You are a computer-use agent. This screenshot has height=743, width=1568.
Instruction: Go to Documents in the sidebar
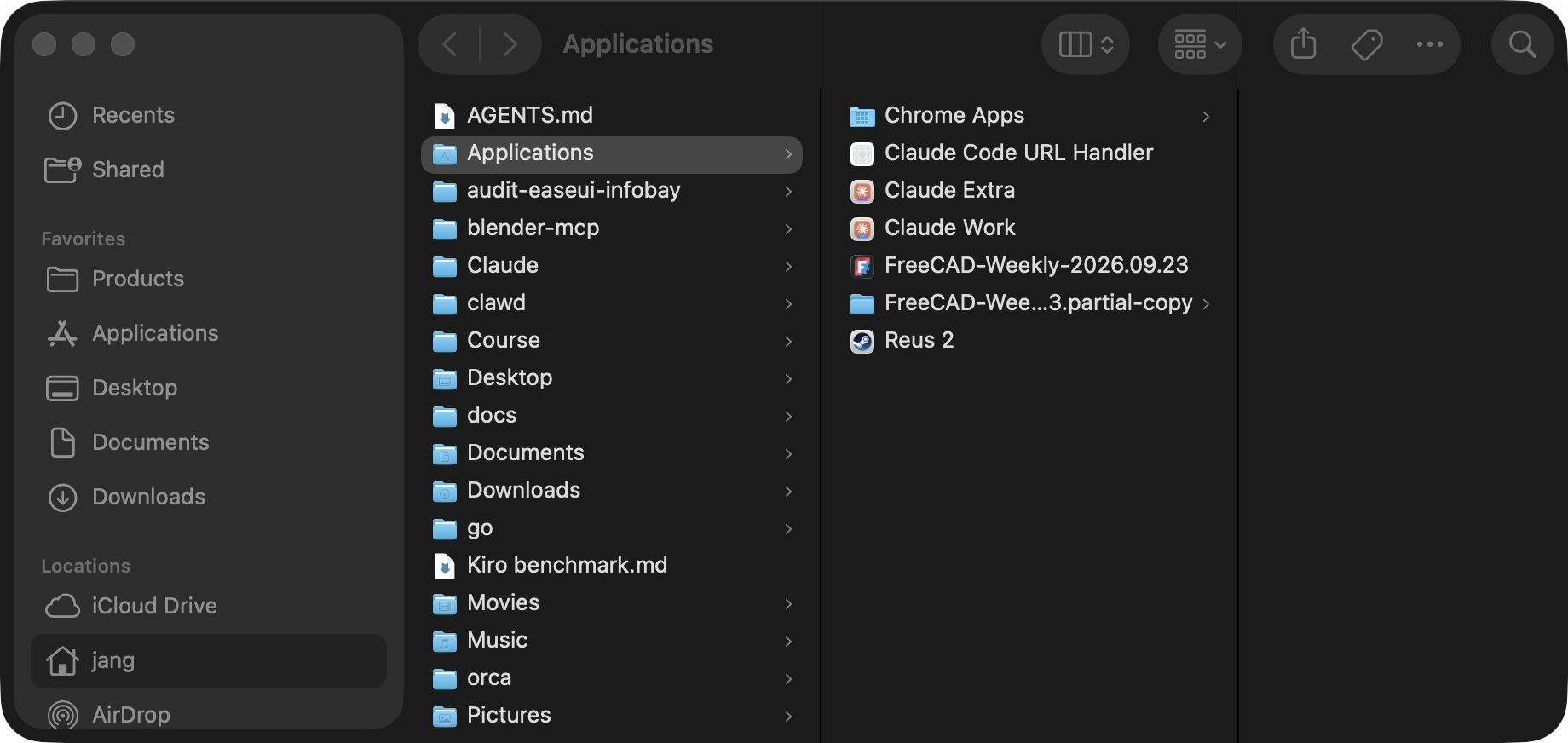209,442
